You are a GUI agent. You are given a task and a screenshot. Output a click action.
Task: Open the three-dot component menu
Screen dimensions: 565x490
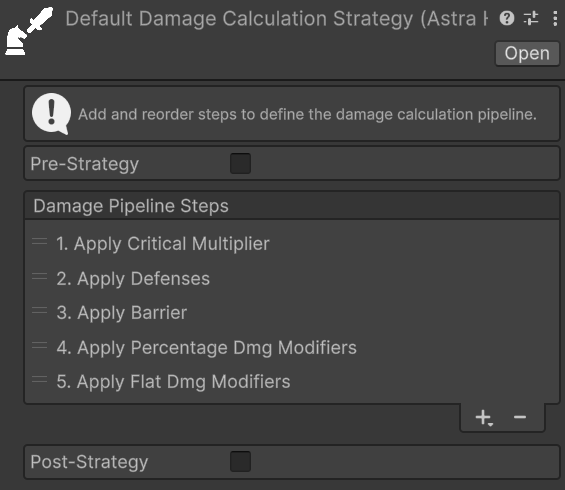pyautogui.click(x=555, y=18)
